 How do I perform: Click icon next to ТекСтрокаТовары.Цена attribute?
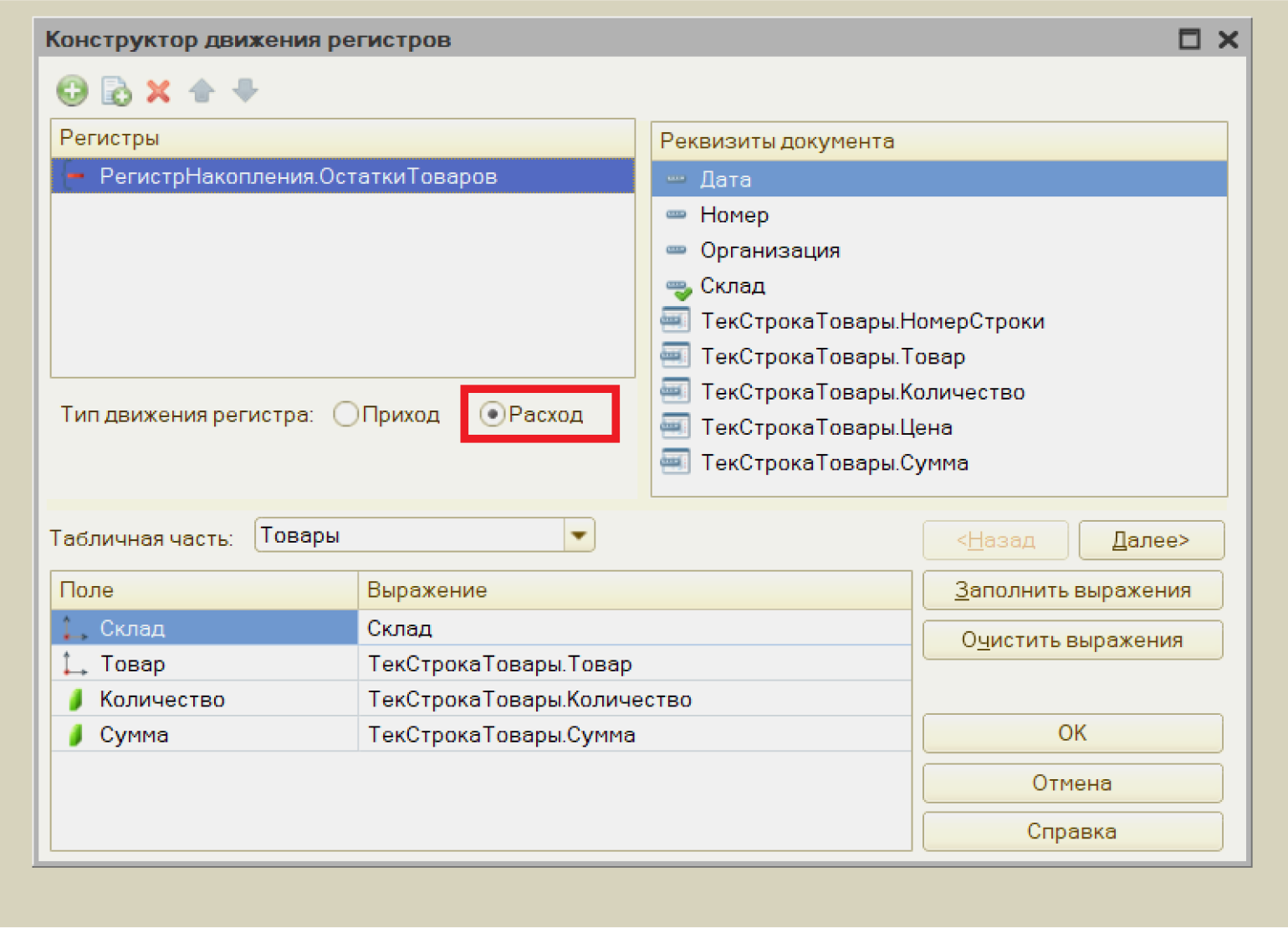pos(675,427)
